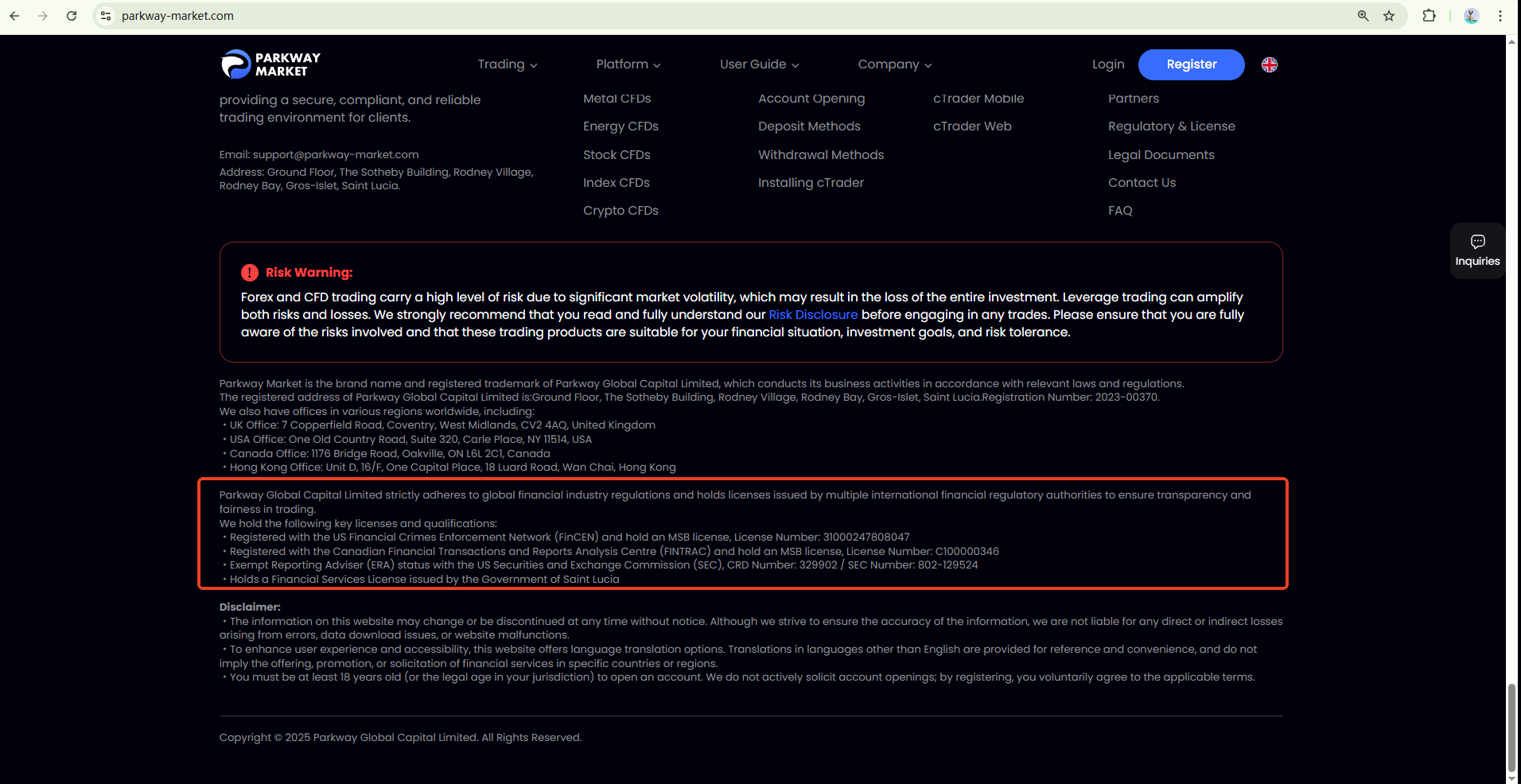Viewport: 1521px width, 784px height.
Task: Open the Regulatory & License link
Action: pos(1172,126)
